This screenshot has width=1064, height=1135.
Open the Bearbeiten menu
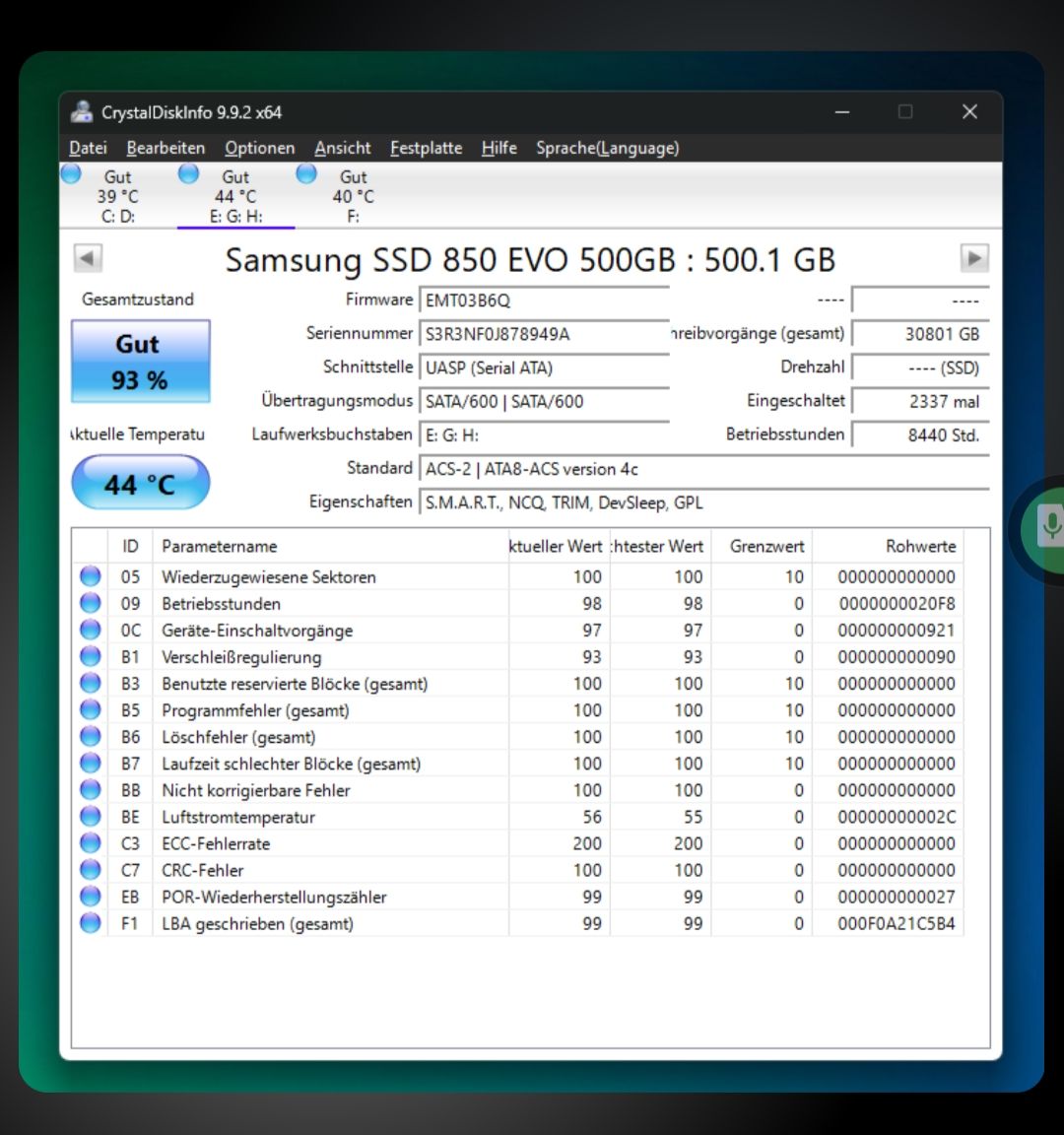coord(166,148)
